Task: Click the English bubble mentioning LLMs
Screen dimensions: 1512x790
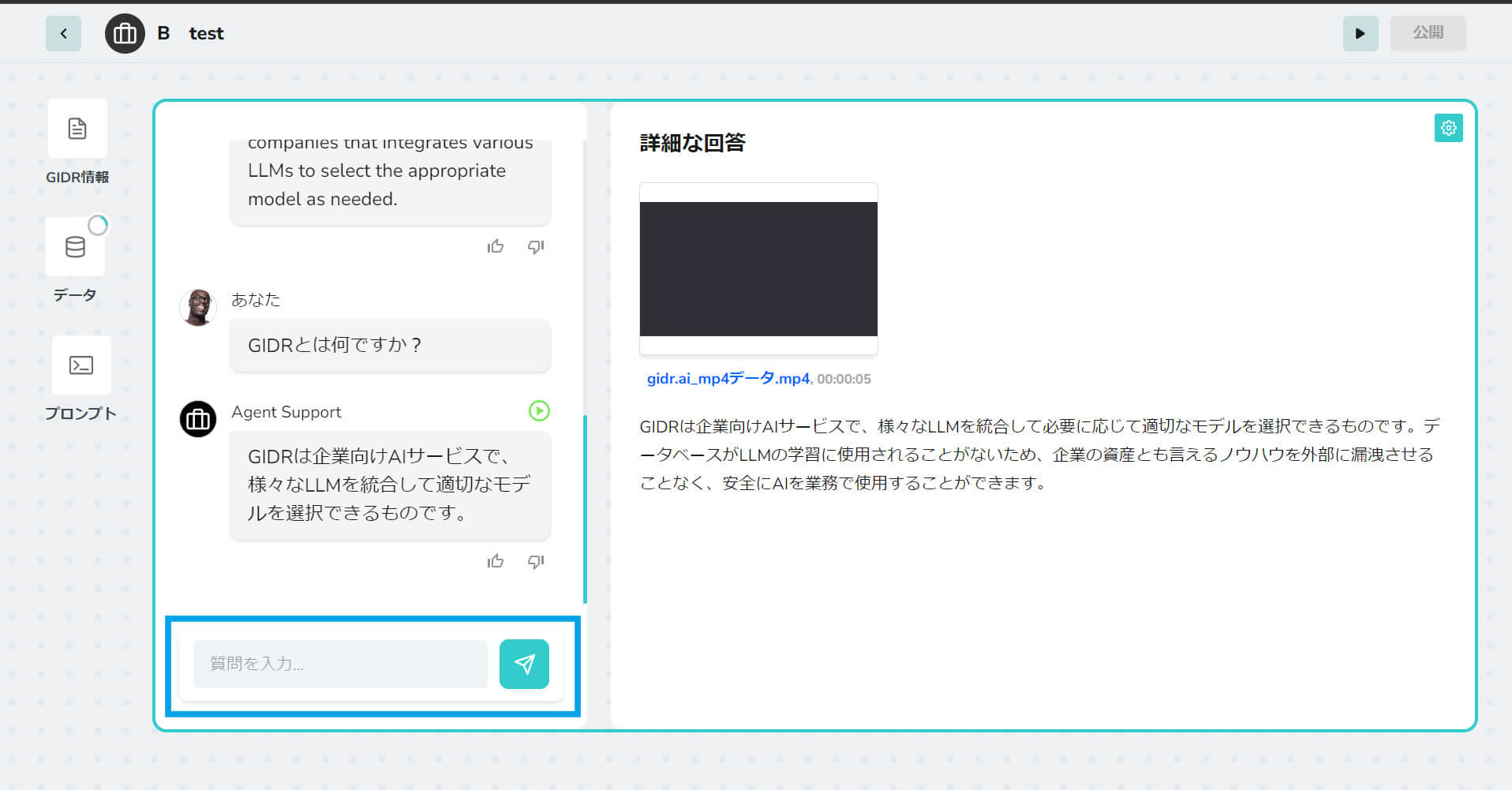Action: coord(391,182)
